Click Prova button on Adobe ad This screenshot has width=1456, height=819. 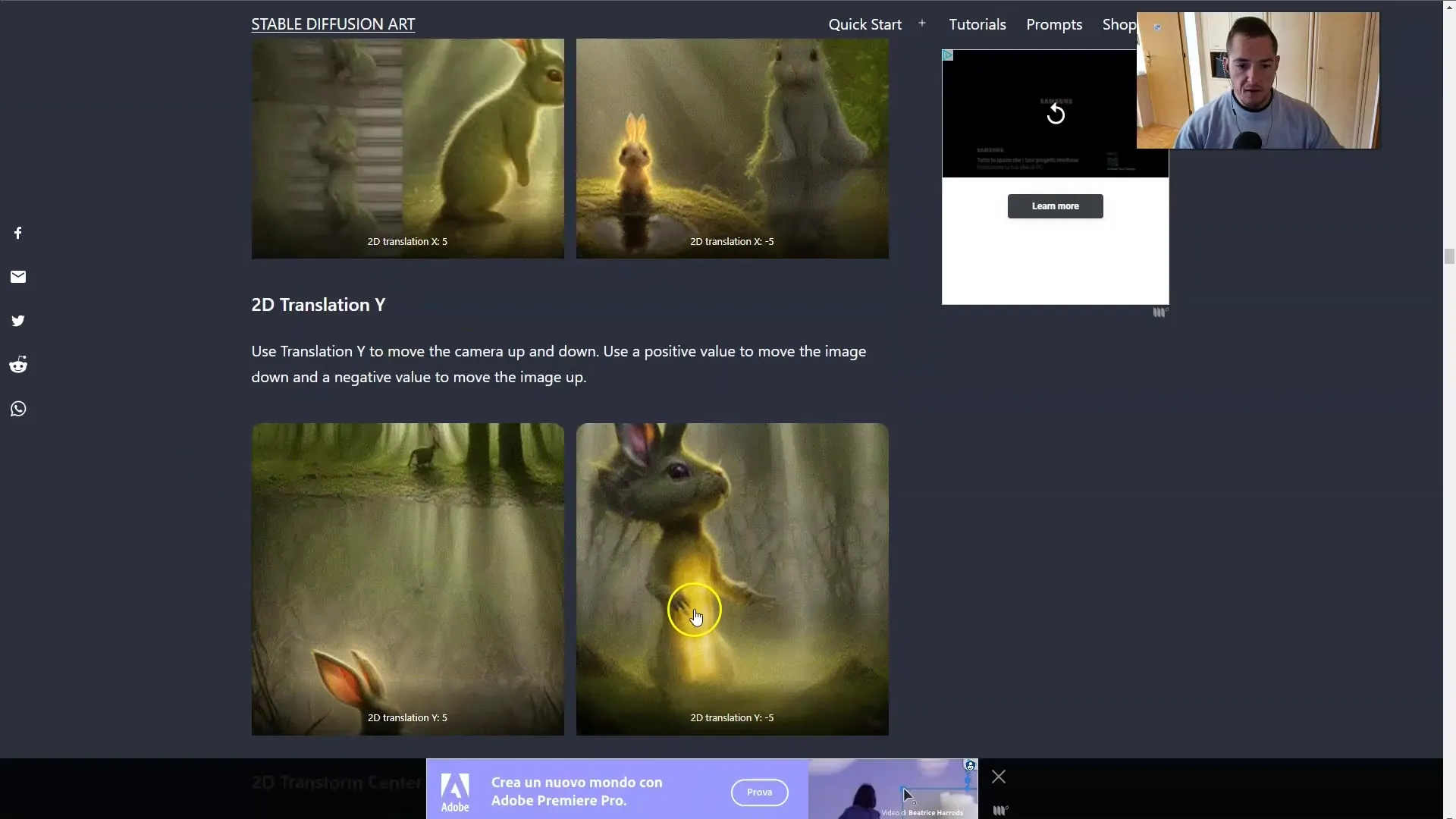[x=759, y=791]
